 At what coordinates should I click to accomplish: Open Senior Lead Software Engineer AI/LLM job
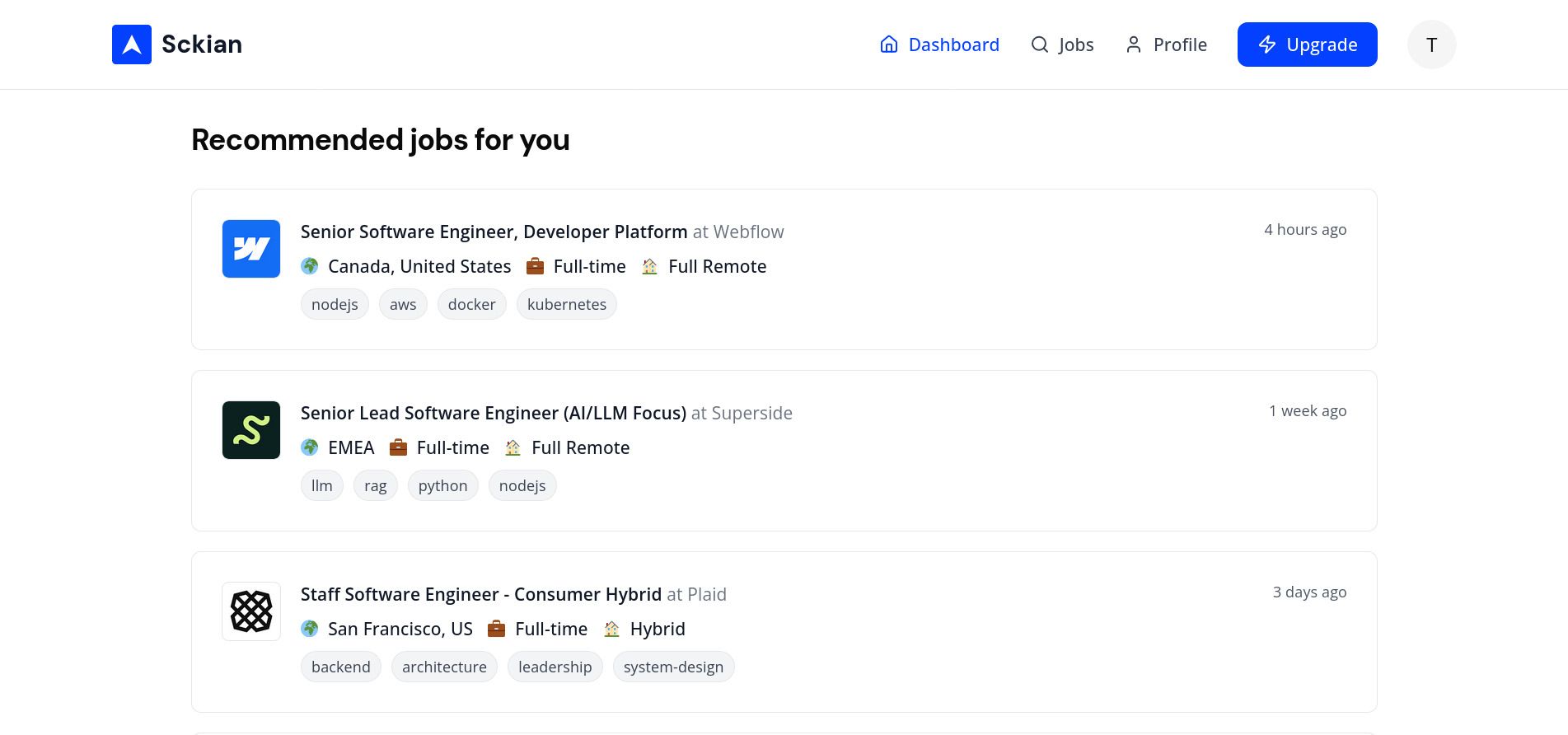click(494, 413)
